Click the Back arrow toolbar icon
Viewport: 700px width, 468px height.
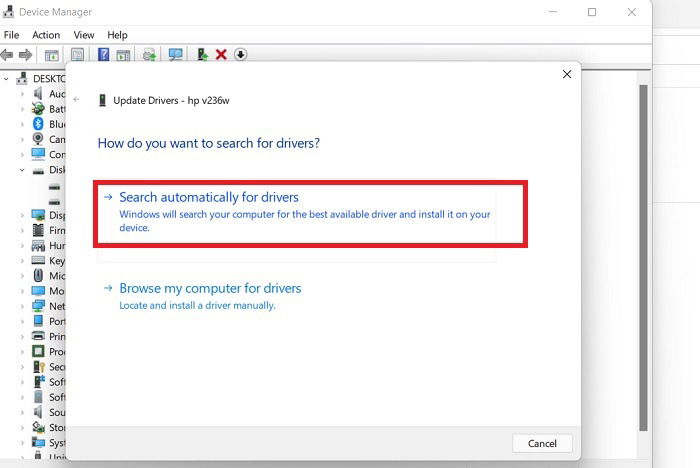7,55
